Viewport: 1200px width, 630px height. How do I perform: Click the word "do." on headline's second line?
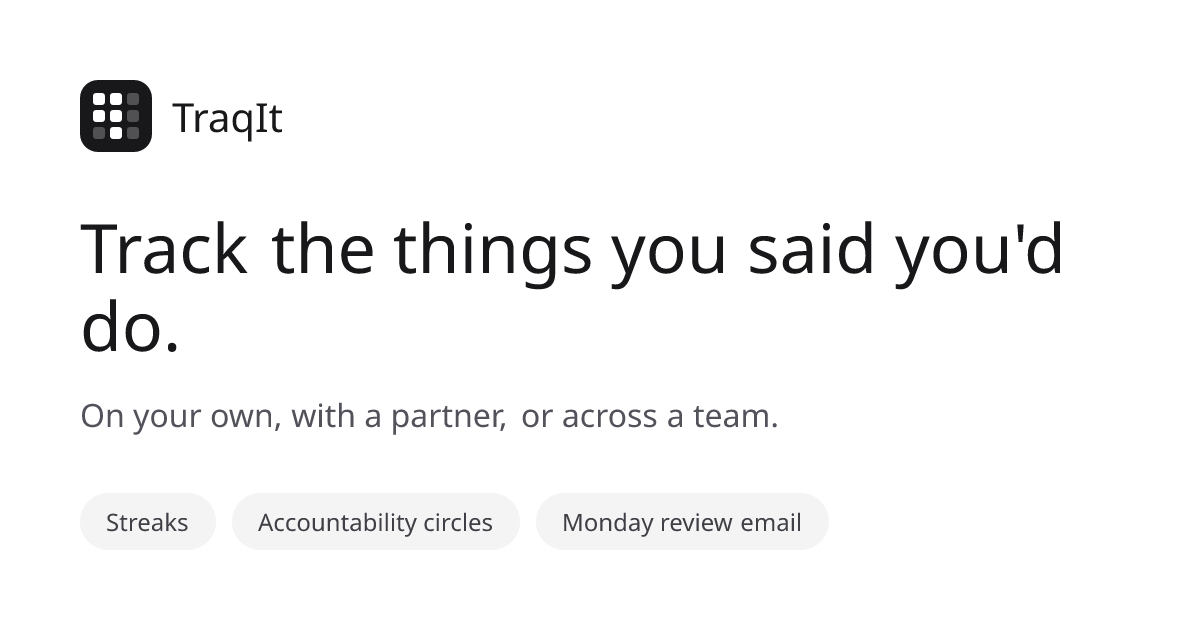pyautogui.click(x=130, y=327)
